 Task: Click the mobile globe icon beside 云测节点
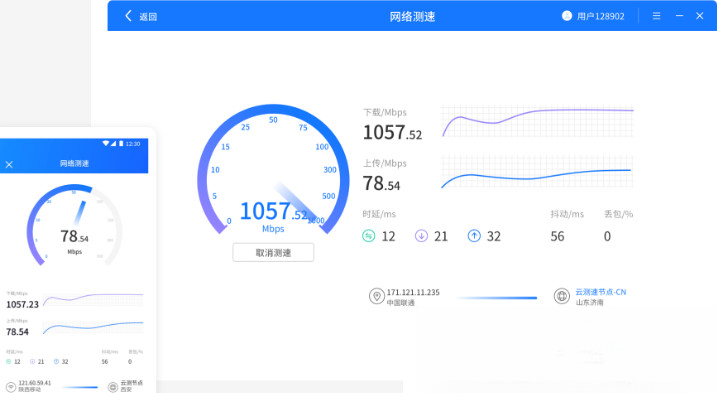[x=113, y=387]
